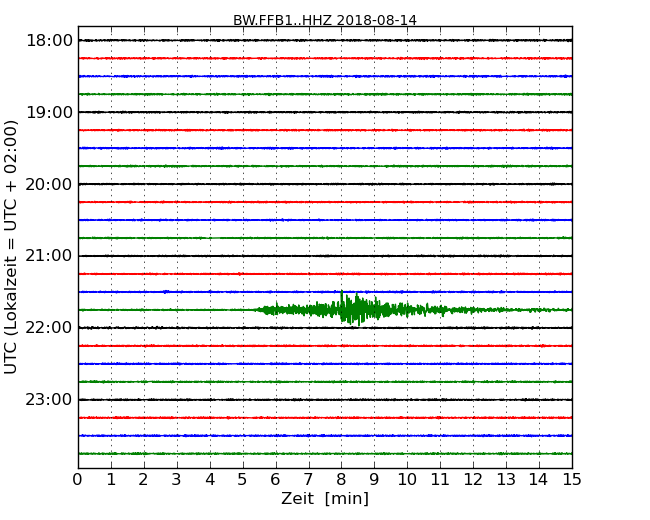
Task: Click the 22:00 time label
Action: pyautogui.click(x=49, y=328)
